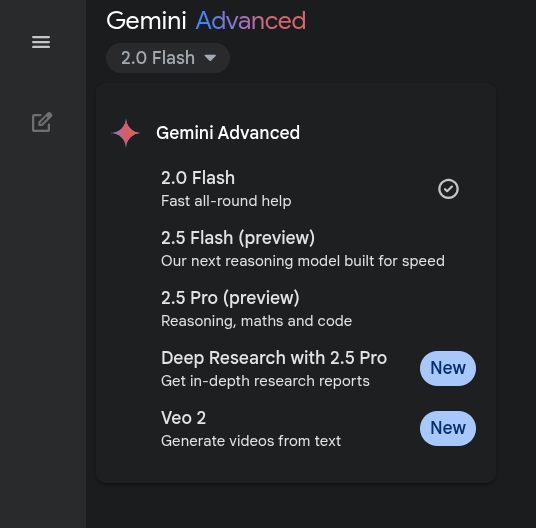Click the Gemini Advanced title logo

tap(206, 21)
